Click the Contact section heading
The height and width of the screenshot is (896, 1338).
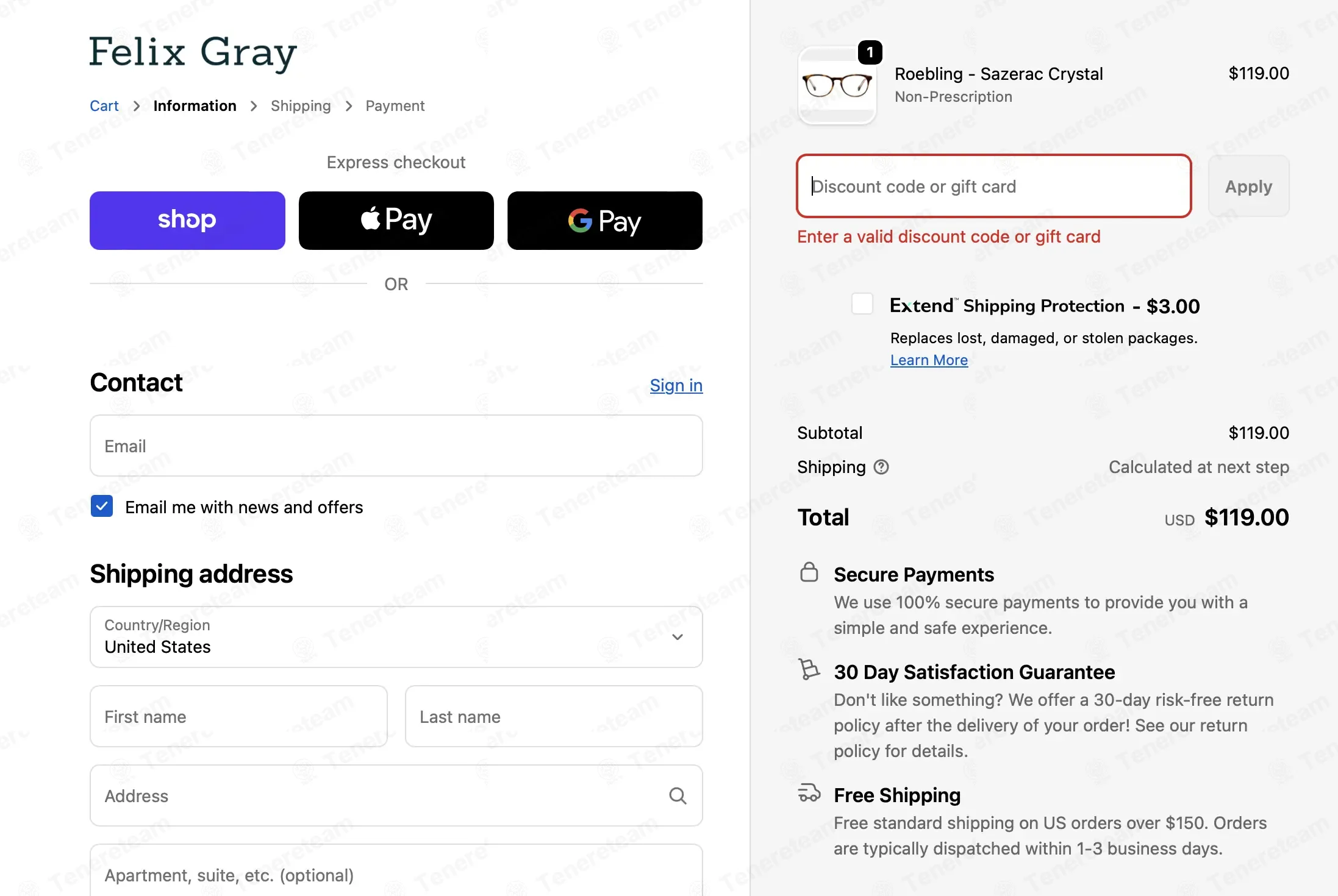tap(137, 383)
